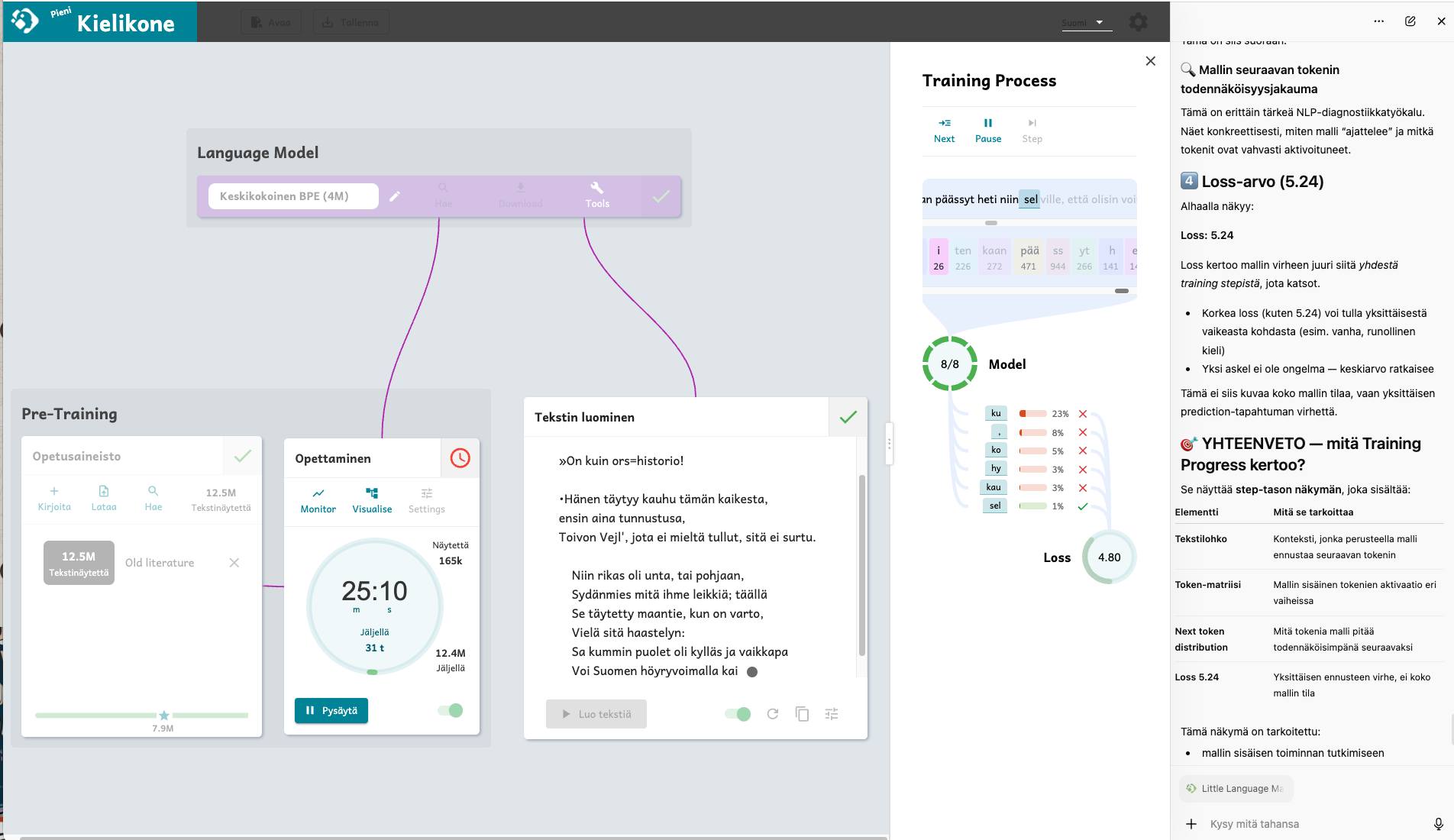Remove the Old literature dataset

(234, 563)
